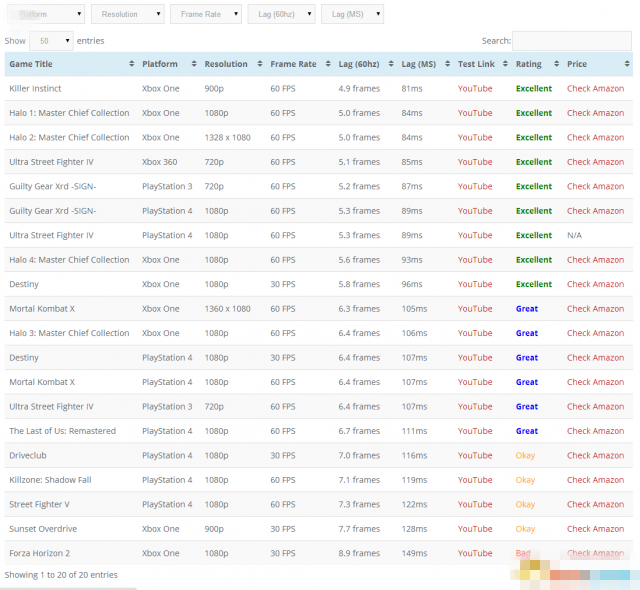640x590 pixels.
Task: Open the Lag (60hz) filter dropdown
Action: tap(281, 14)
